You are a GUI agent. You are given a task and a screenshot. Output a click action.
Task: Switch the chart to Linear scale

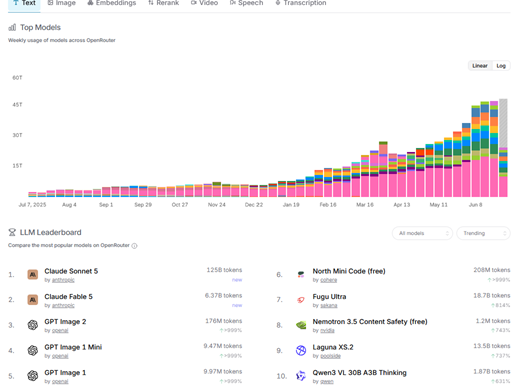tap(480, 66)
